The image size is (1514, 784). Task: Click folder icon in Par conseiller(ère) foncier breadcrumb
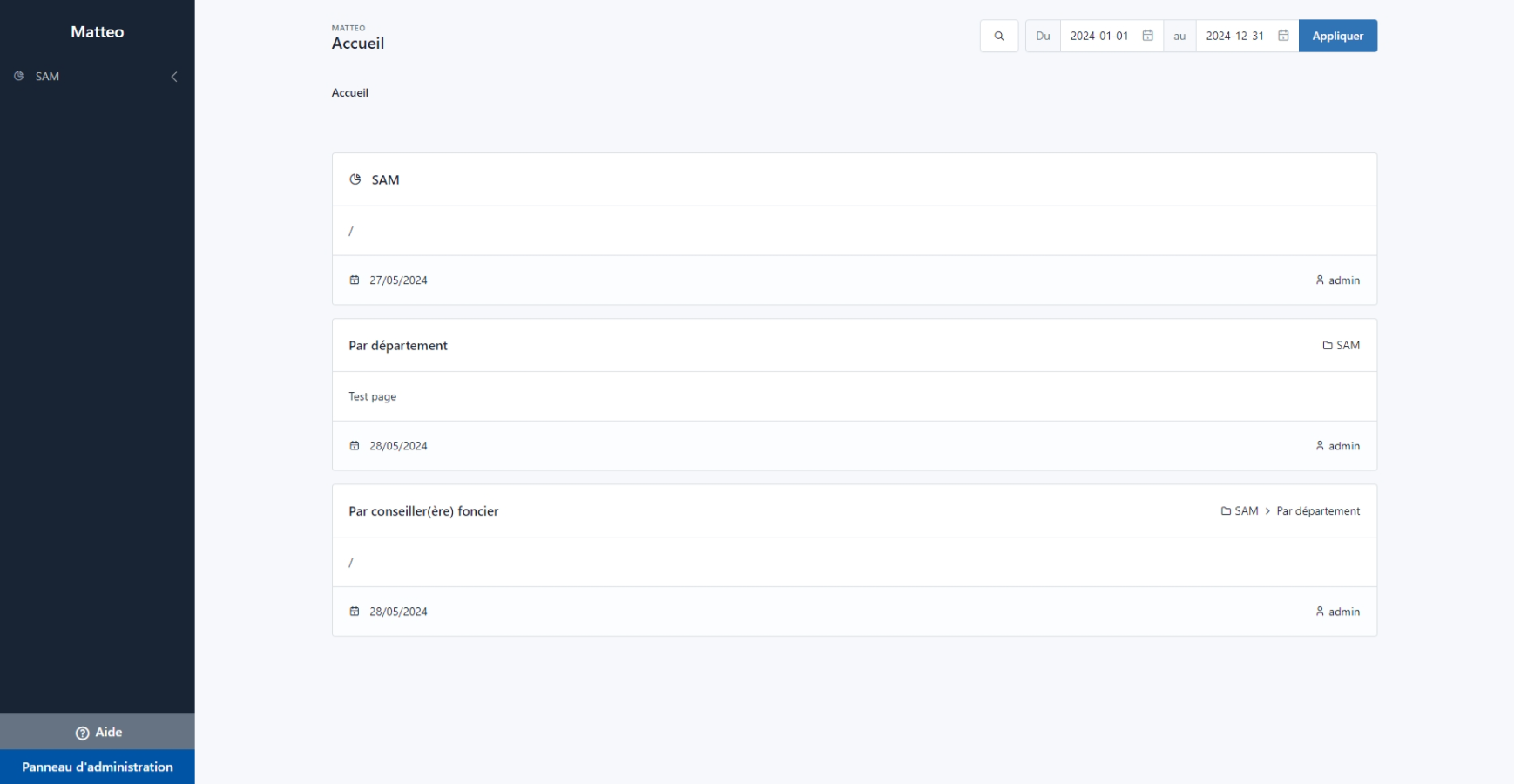tap(1226, 511)
